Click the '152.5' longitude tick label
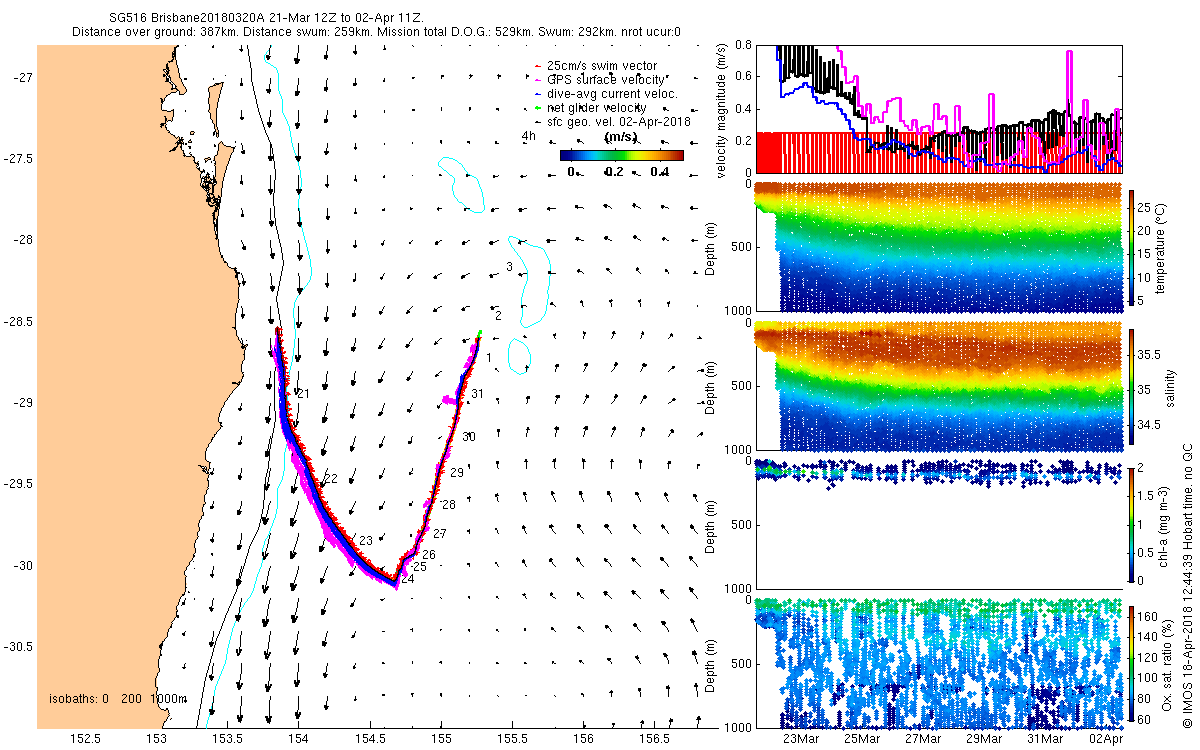The height and width of the screenshot is (750, 1200). coord(85,739)
